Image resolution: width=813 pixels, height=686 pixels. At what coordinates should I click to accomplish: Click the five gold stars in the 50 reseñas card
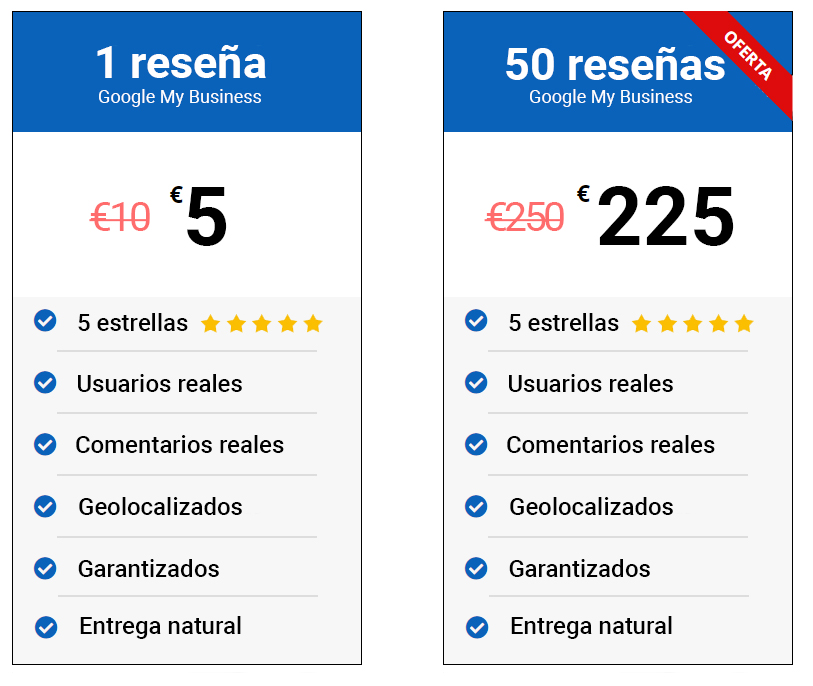click(x=693, y=324)
